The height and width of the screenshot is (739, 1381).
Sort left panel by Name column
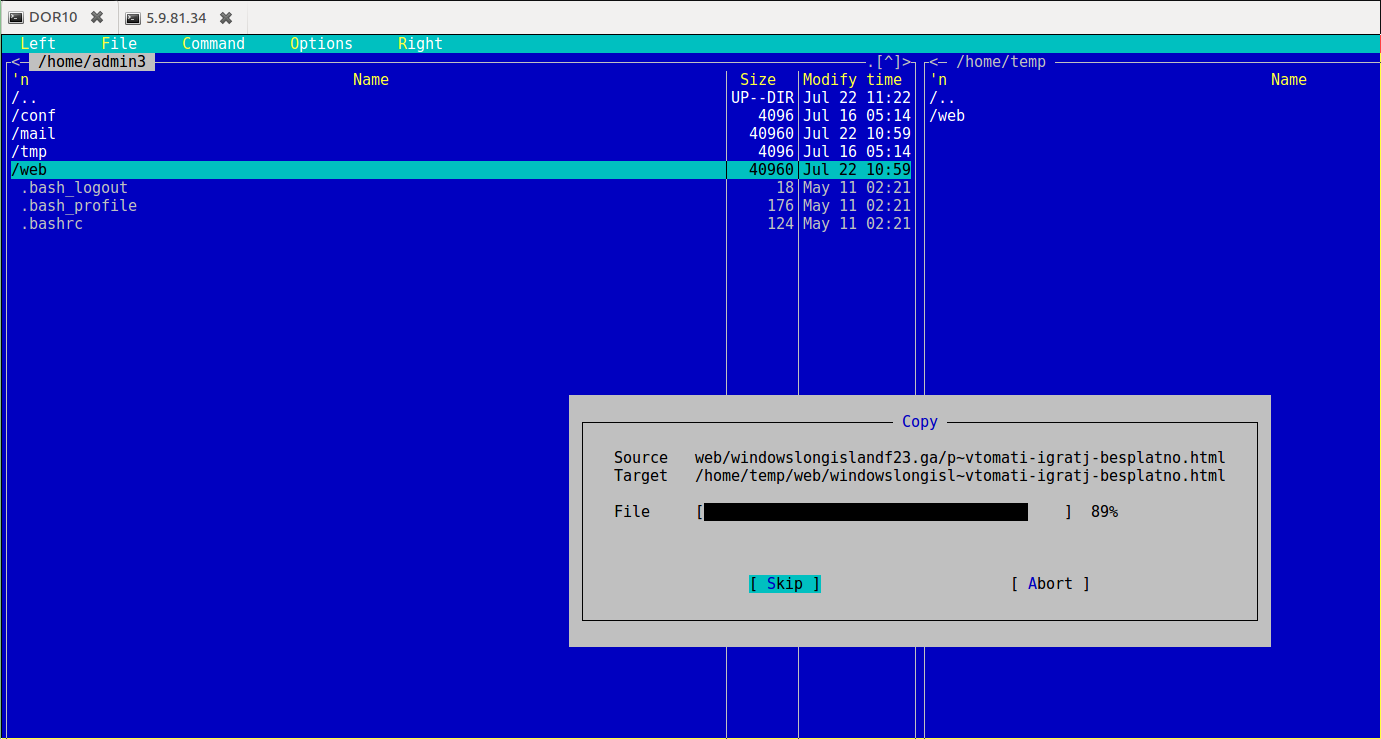point(371,80)
